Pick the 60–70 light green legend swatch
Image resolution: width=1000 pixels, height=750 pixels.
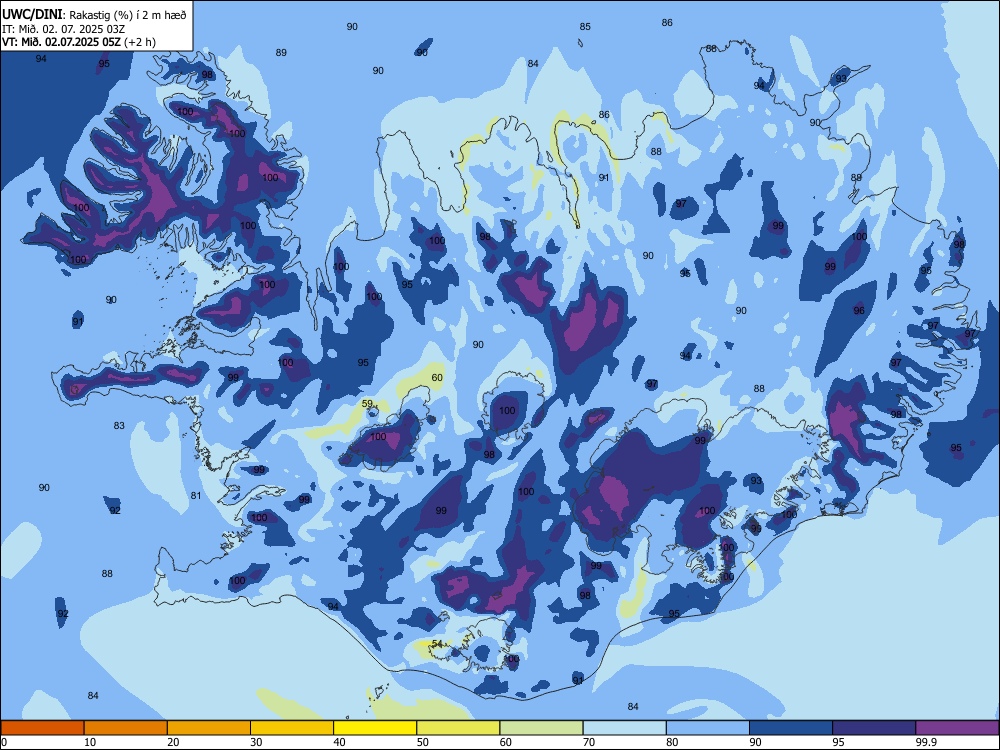[x=541, y=728]
